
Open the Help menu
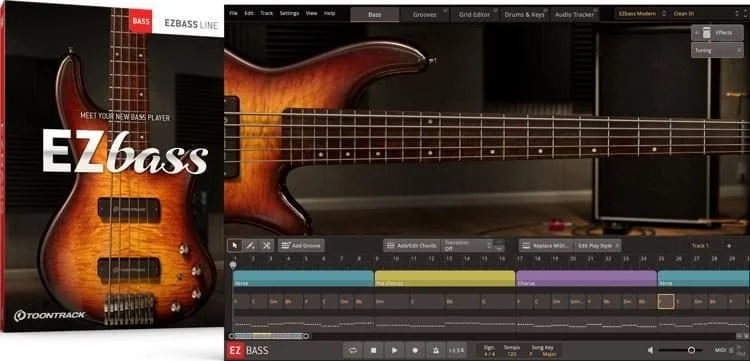pos(330,13)
